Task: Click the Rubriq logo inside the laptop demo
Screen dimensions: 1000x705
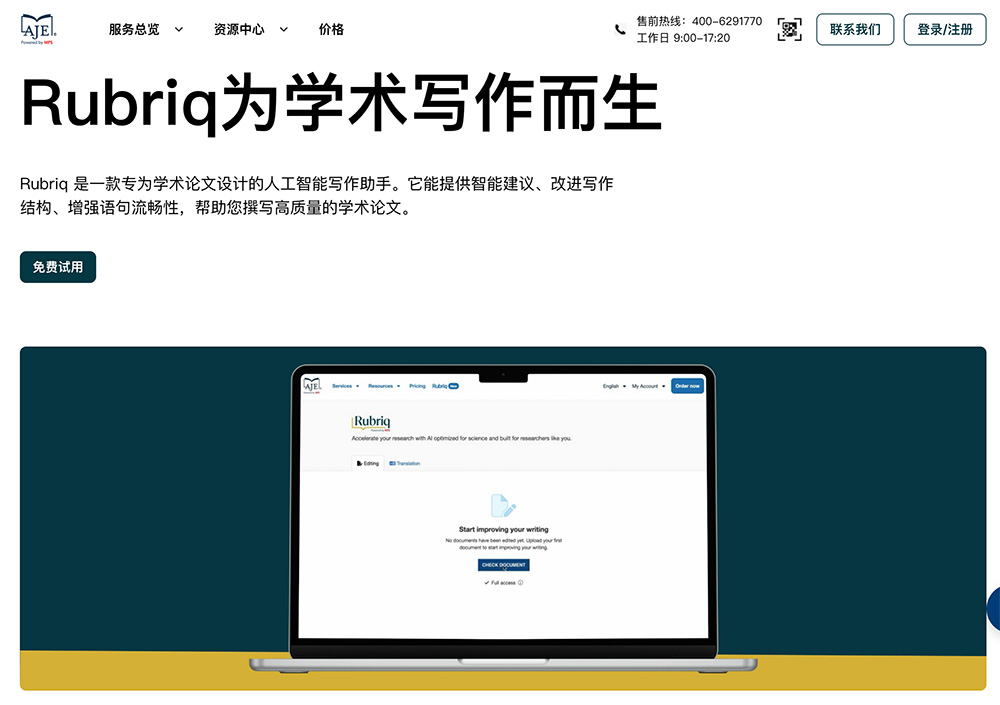Action: tap(370, 423)
